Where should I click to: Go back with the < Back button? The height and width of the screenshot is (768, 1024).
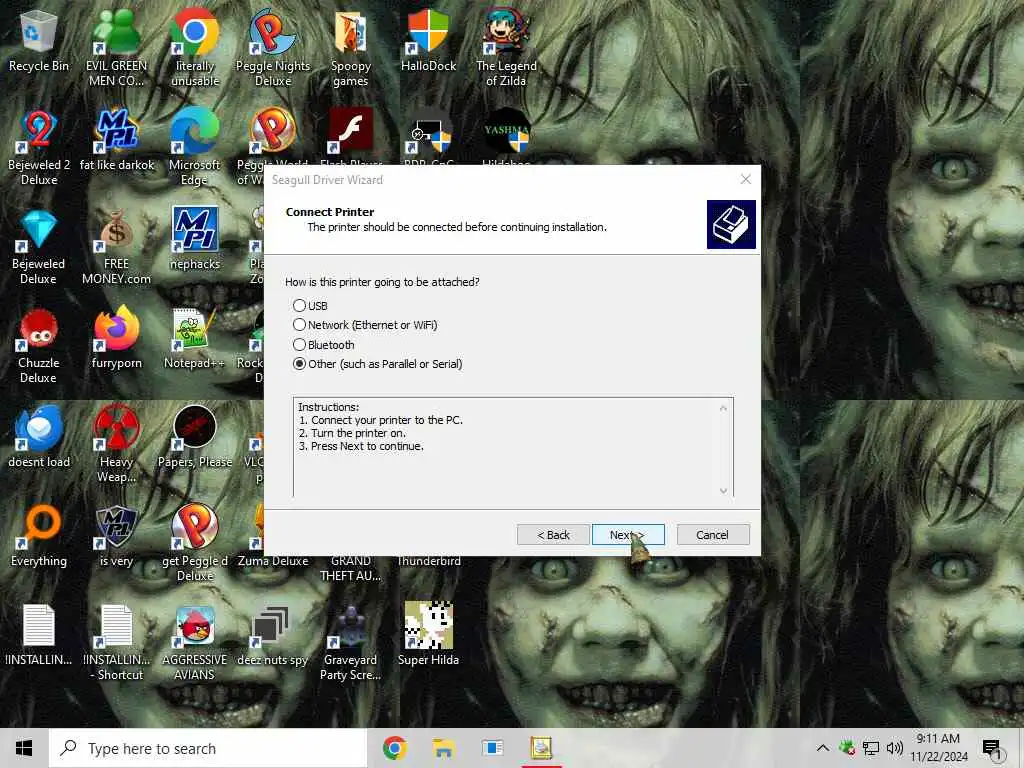tap(553, 535)
